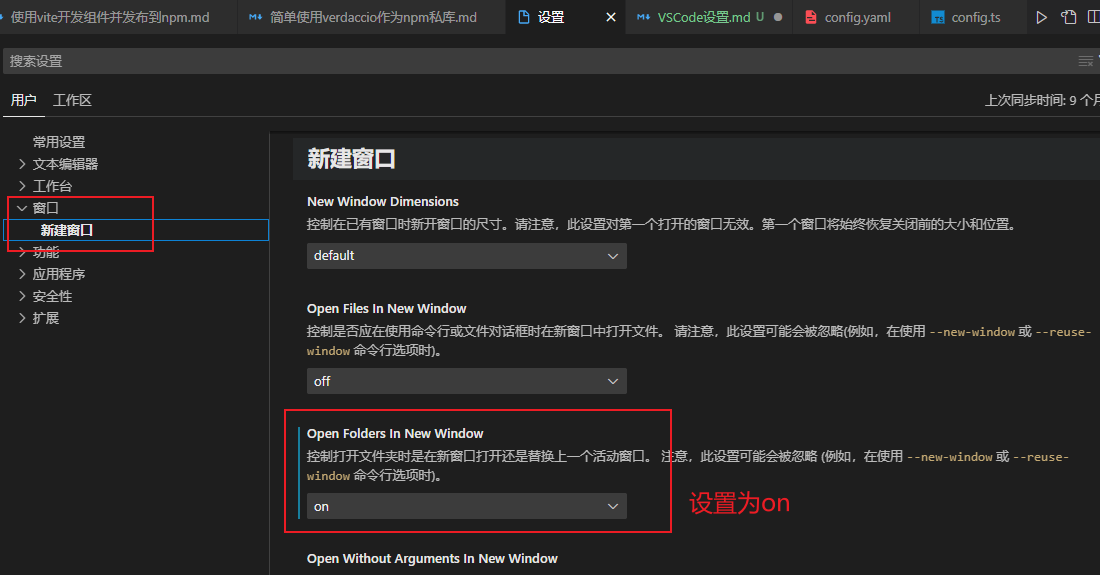Clear the settings search input icon

point(1085,61)
